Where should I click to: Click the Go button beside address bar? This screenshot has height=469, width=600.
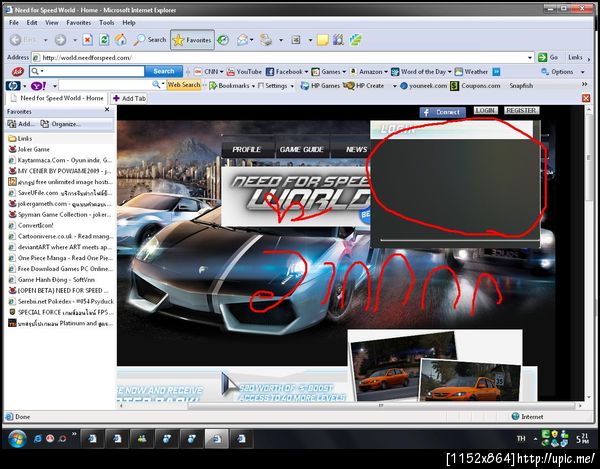(548, 57)
